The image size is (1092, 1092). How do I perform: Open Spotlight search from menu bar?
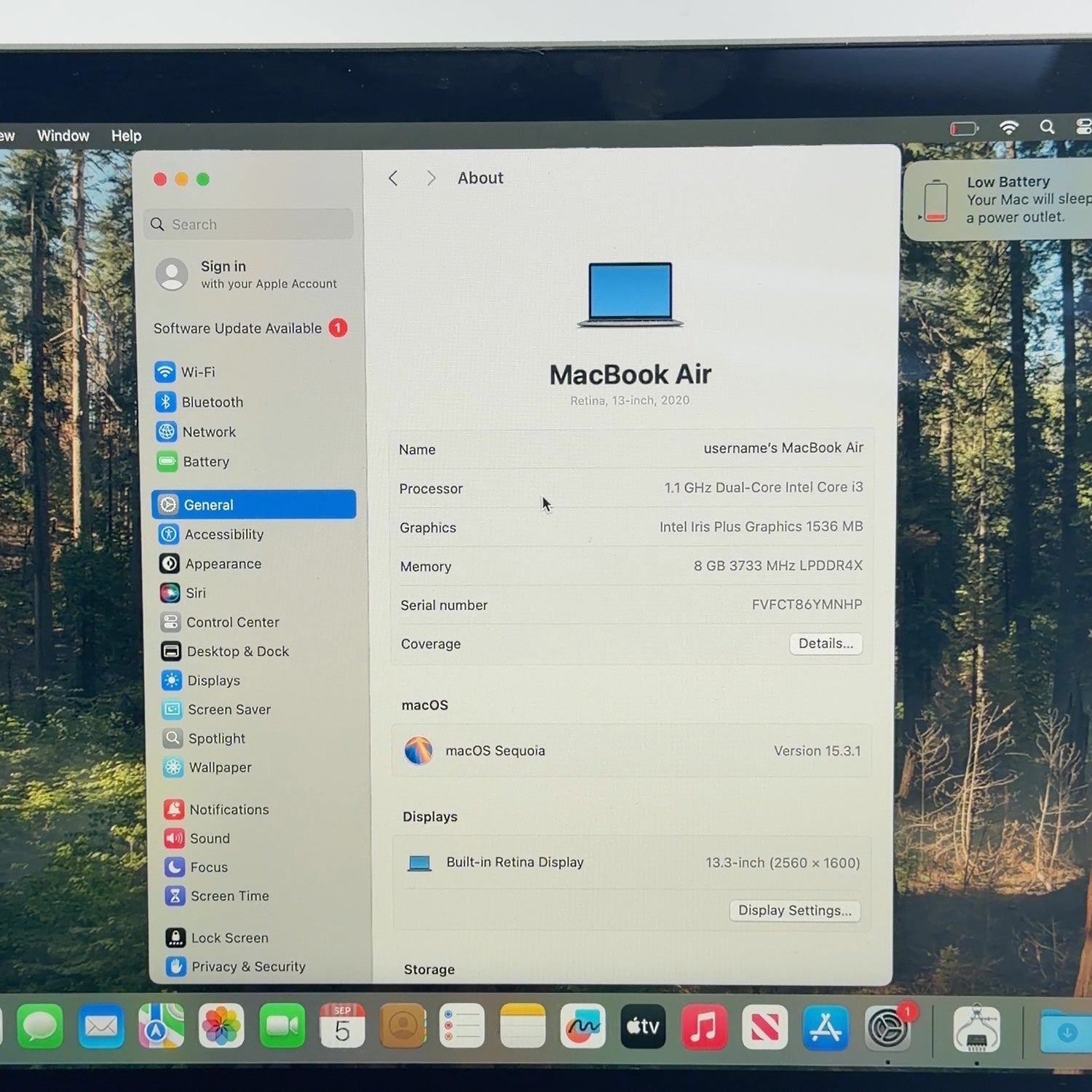1047,127
